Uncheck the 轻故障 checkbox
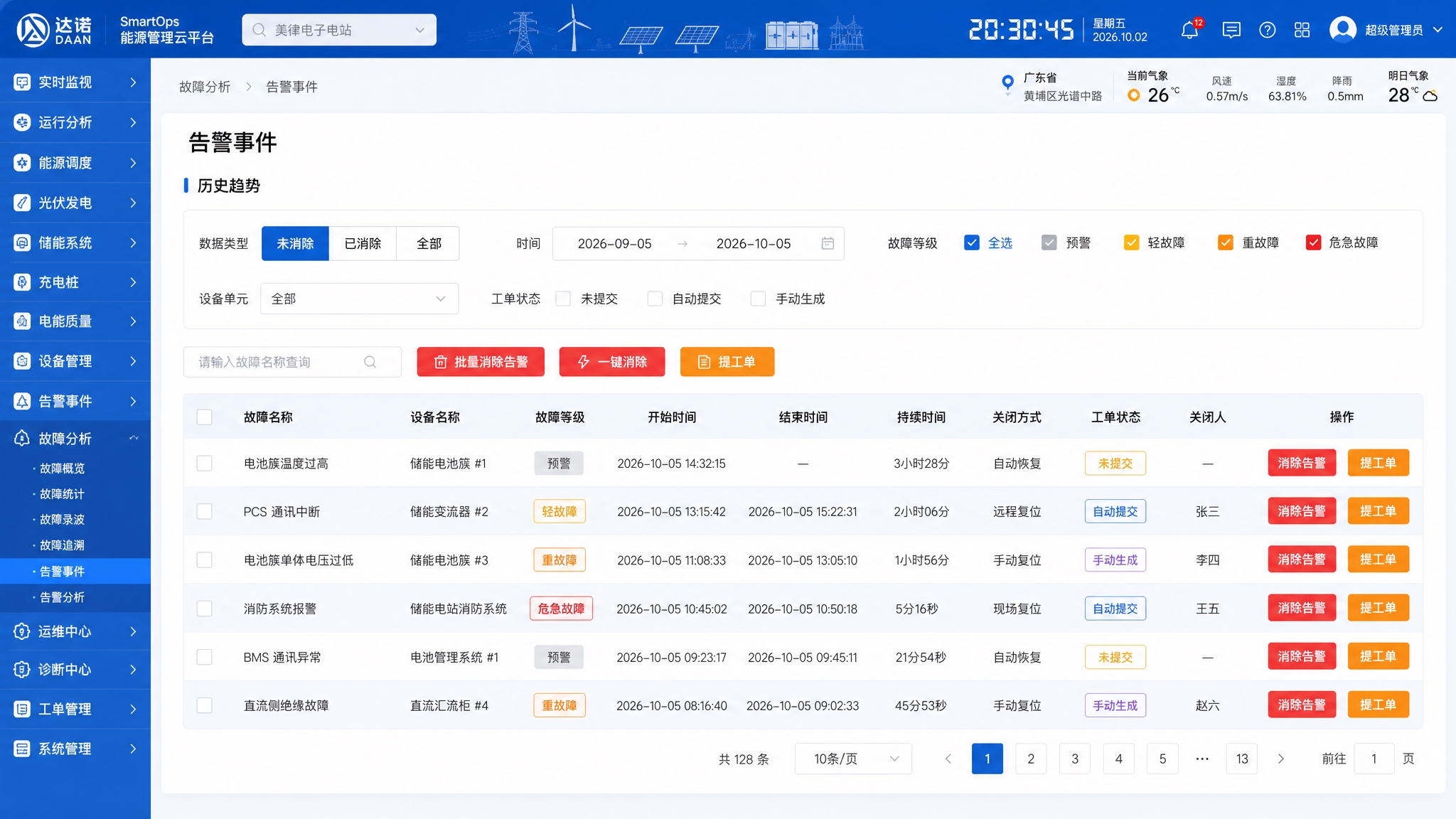 pyautogui.click(x=1131, y=243)
